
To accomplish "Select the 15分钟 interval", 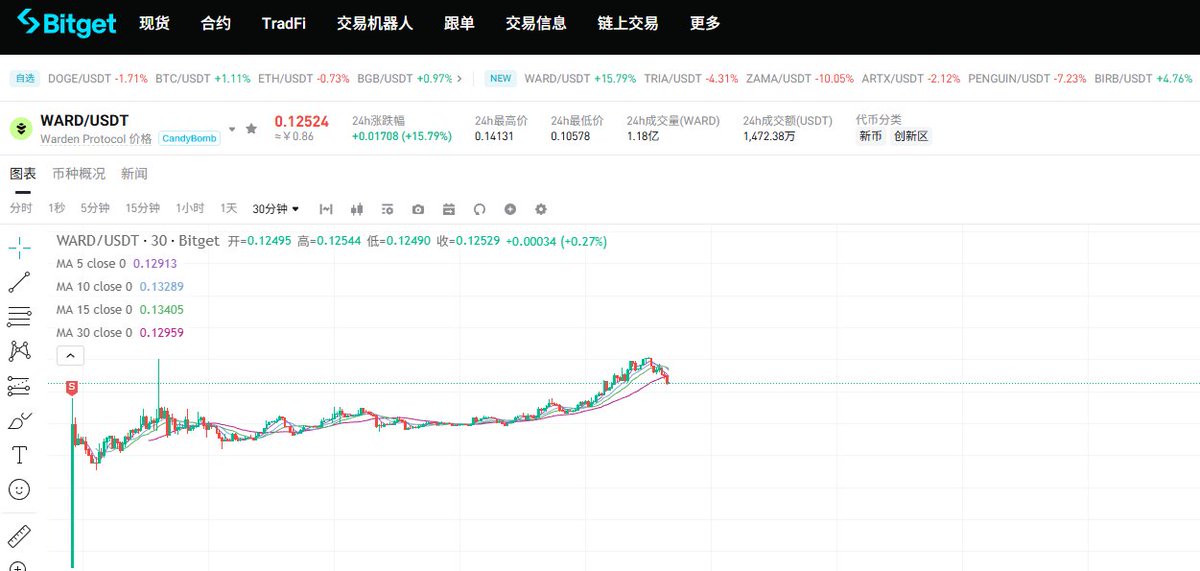I will click(x=142, y=208).
